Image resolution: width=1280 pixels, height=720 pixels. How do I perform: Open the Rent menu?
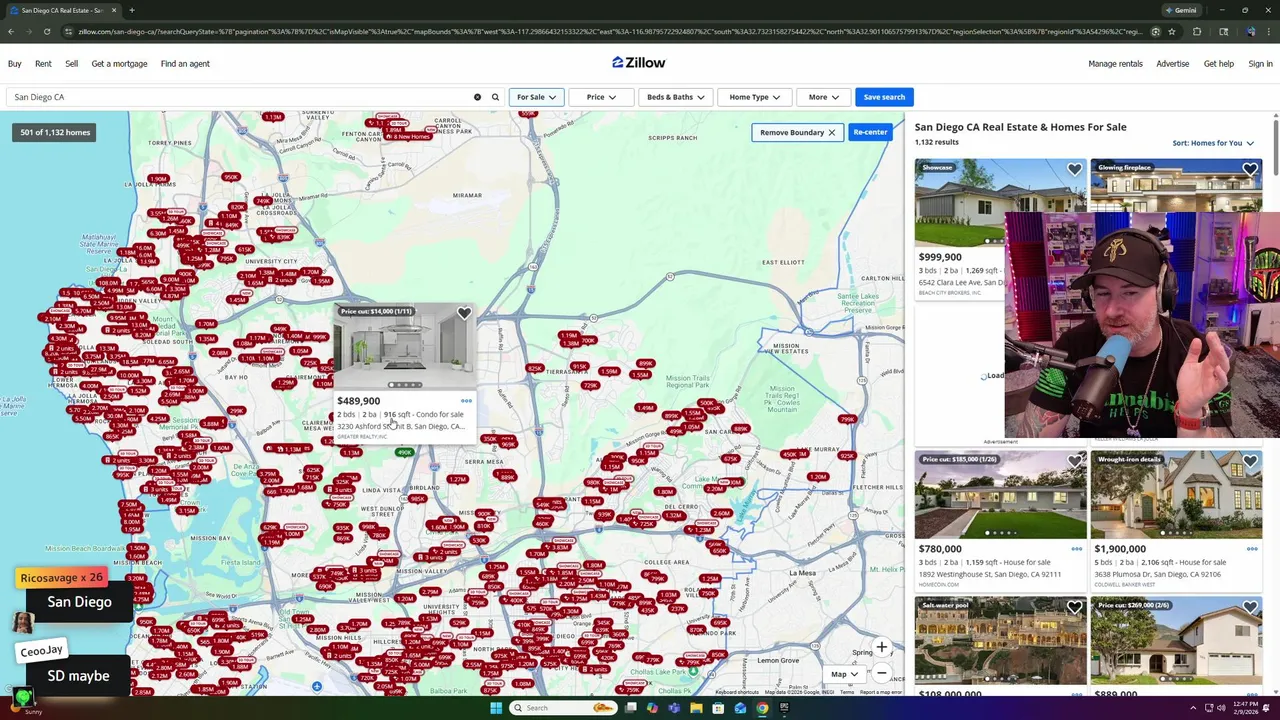coord(43,64)
